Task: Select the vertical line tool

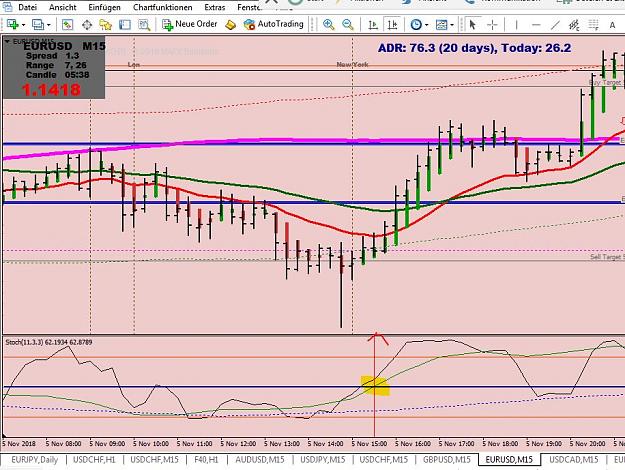Action: (516, 25)
